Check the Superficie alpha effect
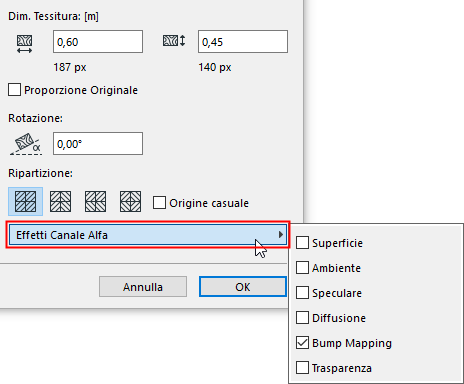The height and width of the screenshot is (384, 464). tap(302, 243)
